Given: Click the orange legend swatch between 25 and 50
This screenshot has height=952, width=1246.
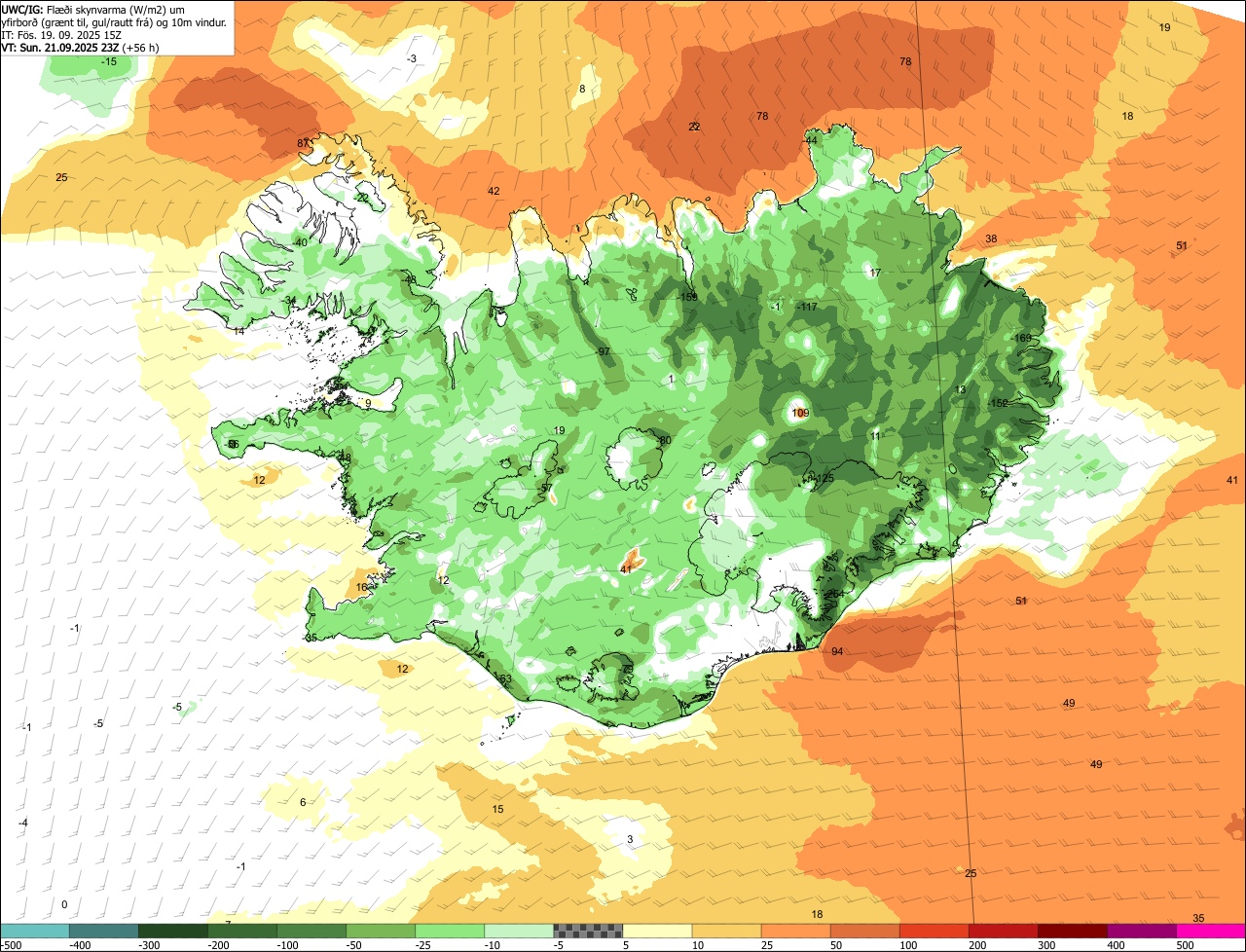Looking at the screenshot, I should pyautogui.click(x=795, y=931).
